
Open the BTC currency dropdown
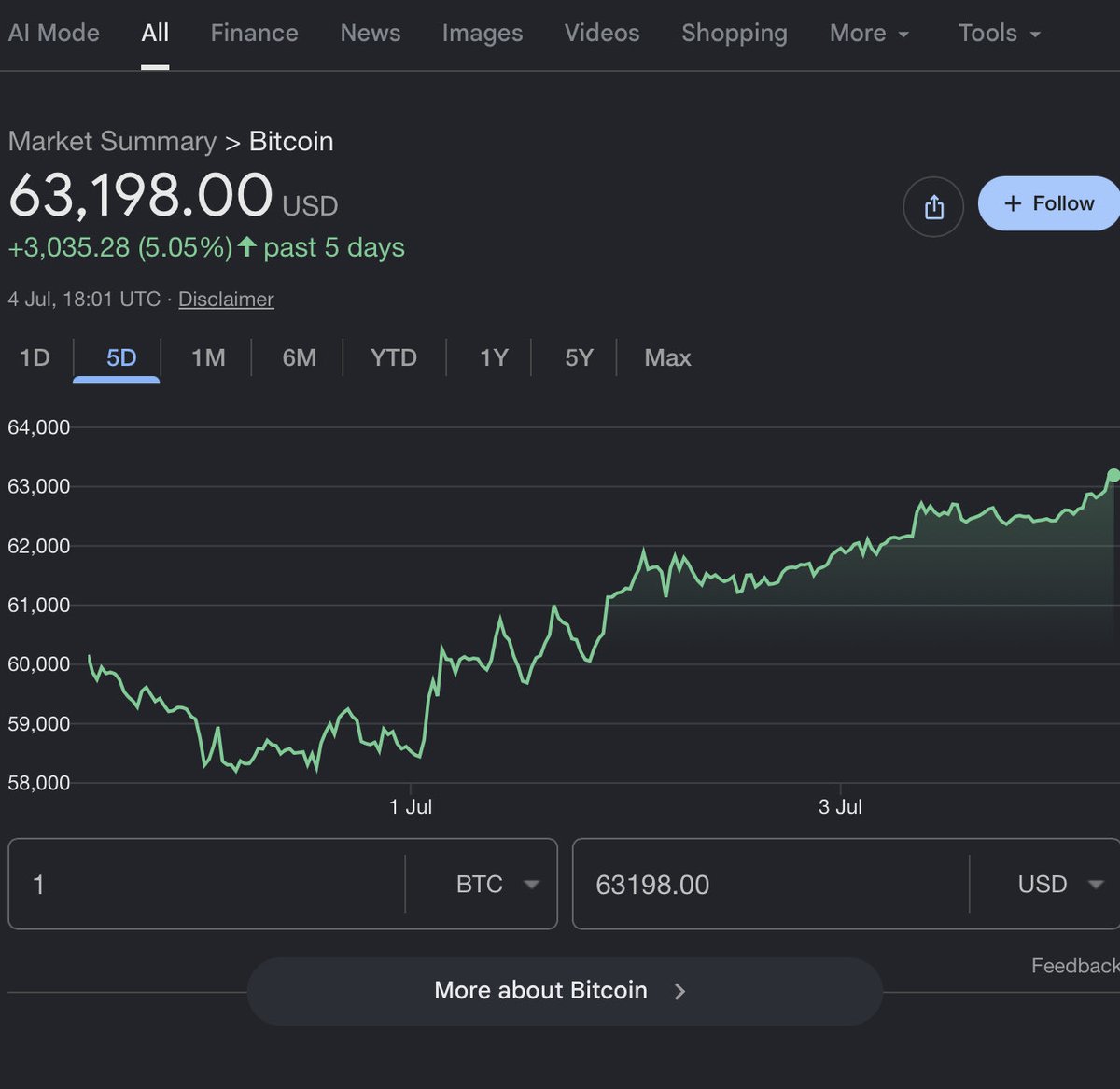497,884
